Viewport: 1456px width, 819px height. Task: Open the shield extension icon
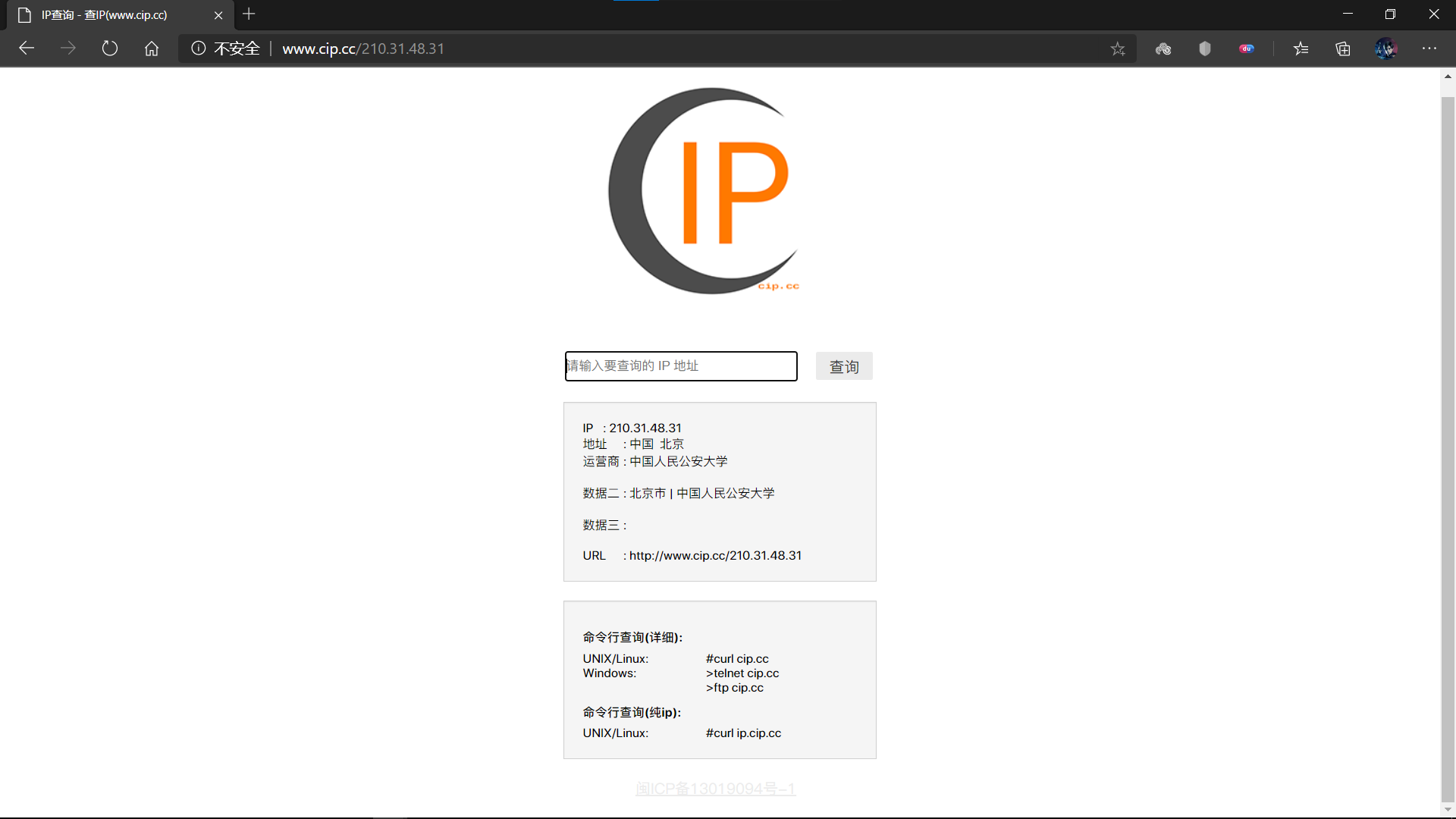pos(1204,49)
